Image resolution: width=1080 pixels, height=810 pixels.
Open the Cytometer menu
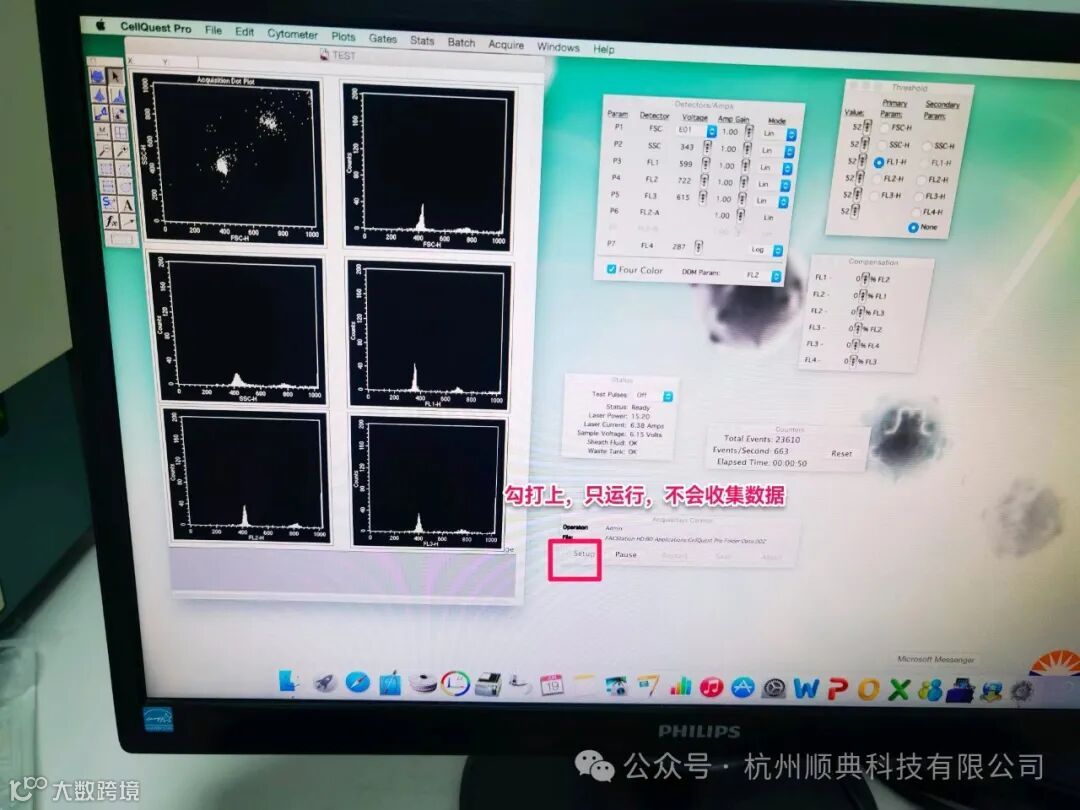pyautogui.click(x=293, y=34)
